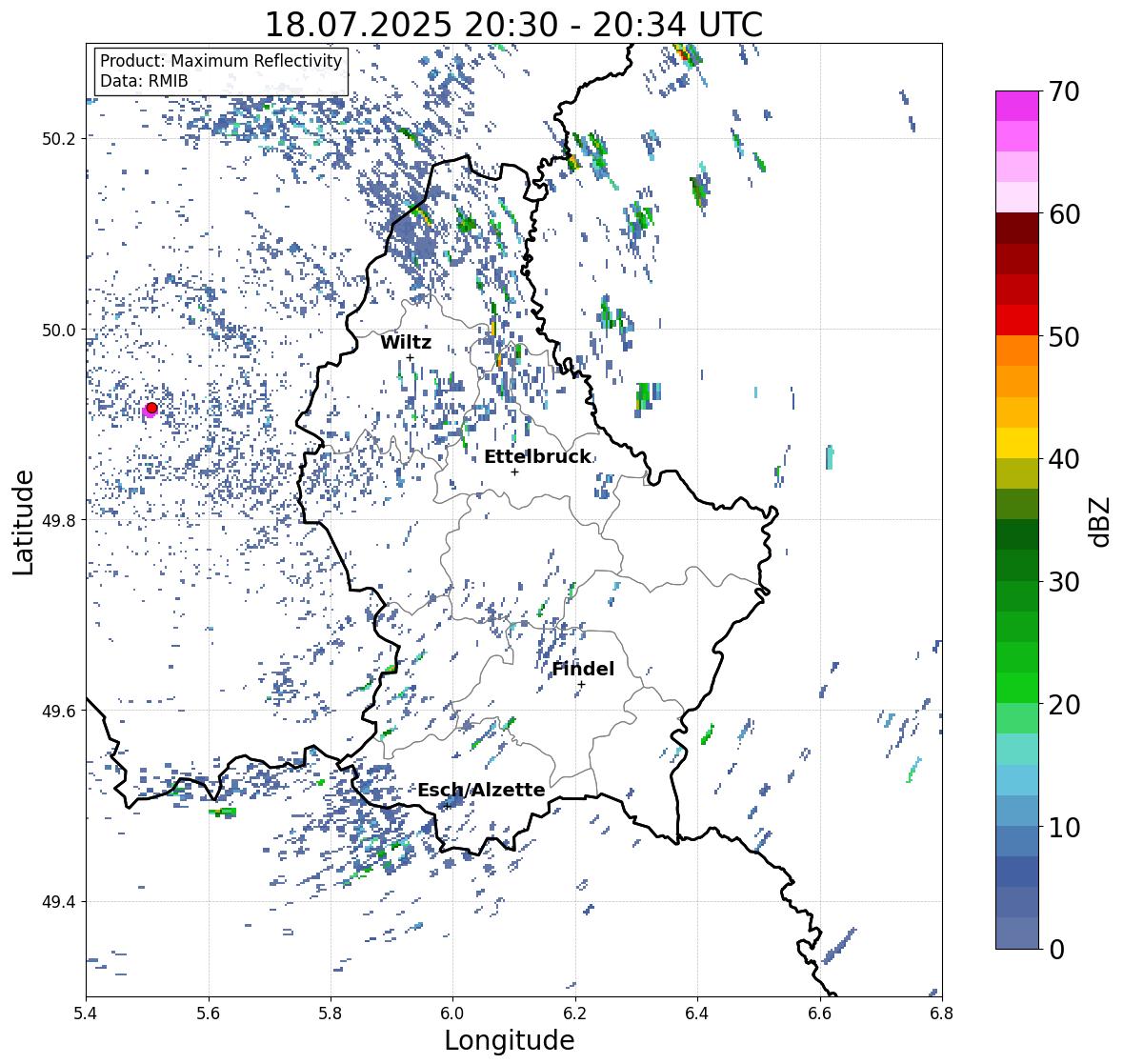Click the dBZ colorbar label

pos(1101,522)
